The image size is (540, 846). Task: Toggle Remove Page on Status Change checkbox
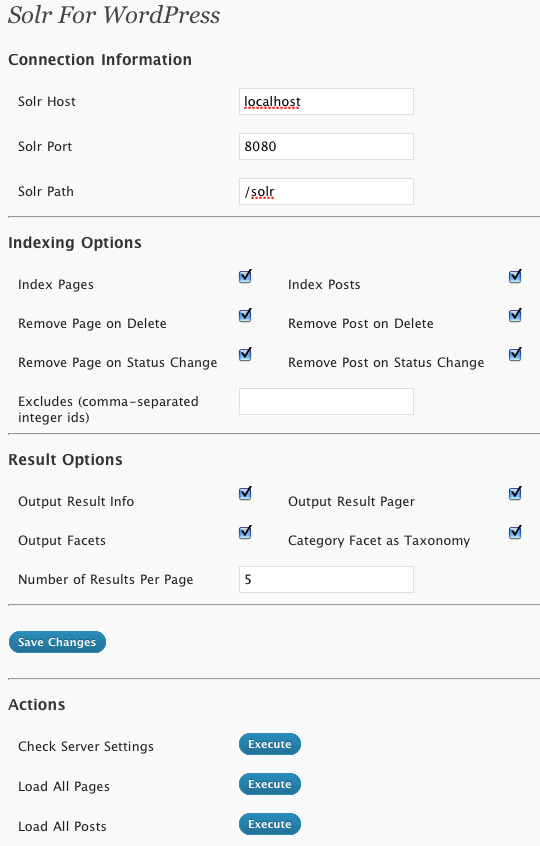click(245, 354)
